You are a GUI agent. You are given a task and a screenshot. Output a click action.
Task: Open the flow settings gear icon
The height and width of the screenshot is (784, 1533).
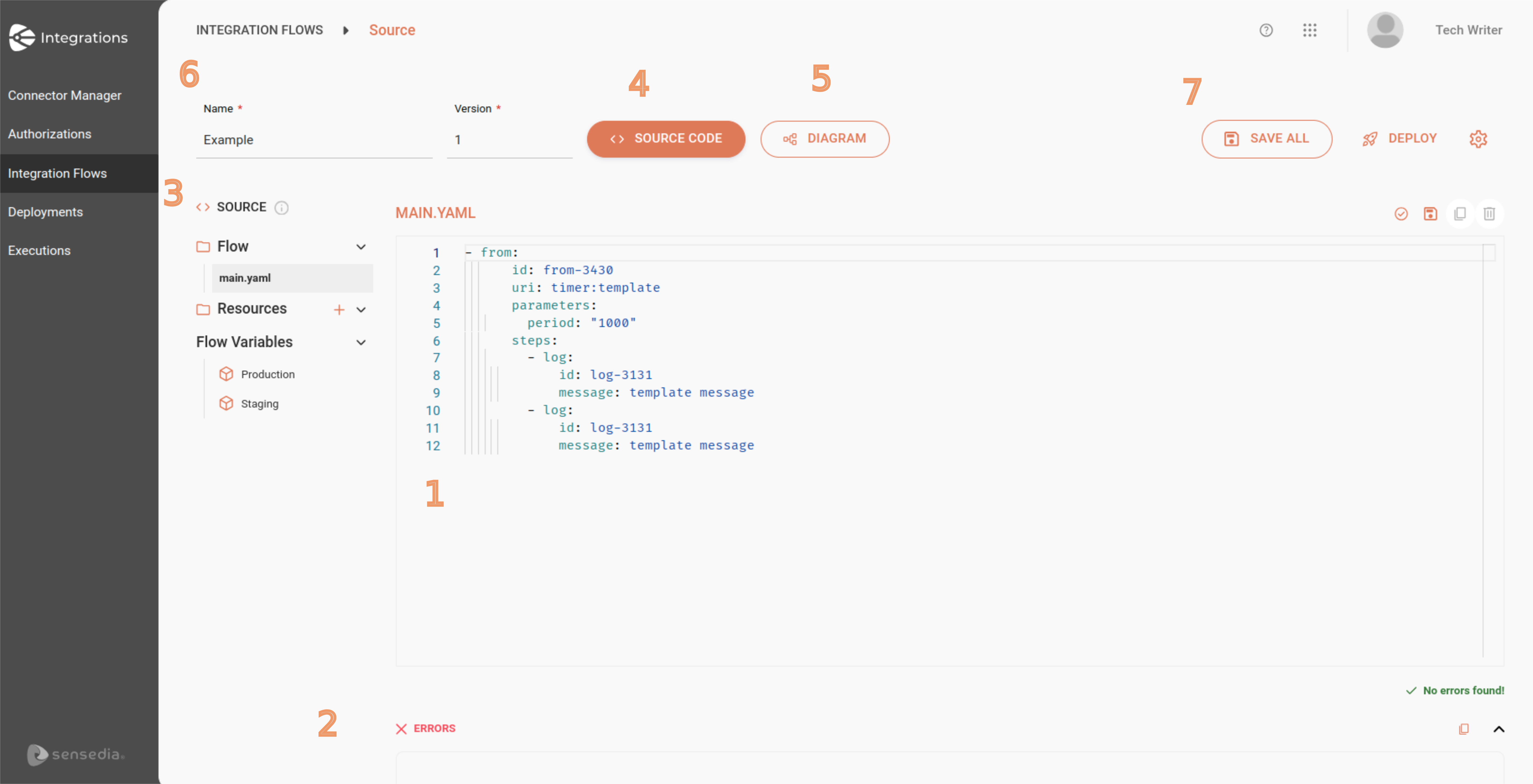coord(1478,139)
